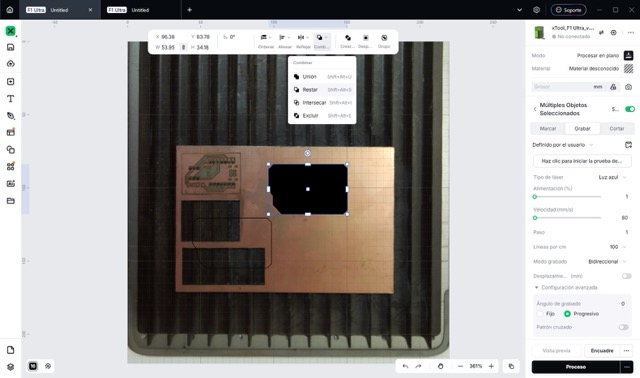The width and height of the screenshot is (640, 378).
Task: Choose Unión from Combinar menu
Action: tap(322, 77)
